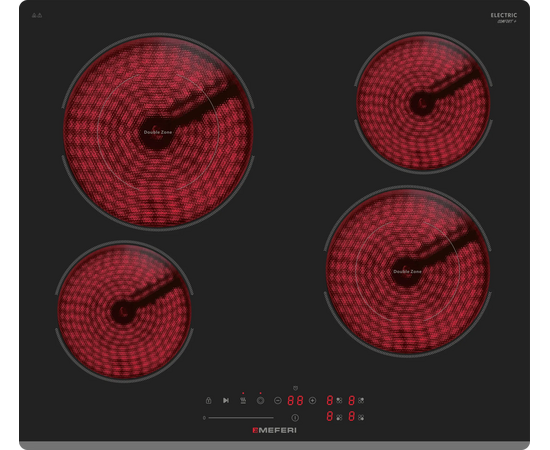Tap the minus button beside timer display
550x450 pixels.
(x=277, y=400)
